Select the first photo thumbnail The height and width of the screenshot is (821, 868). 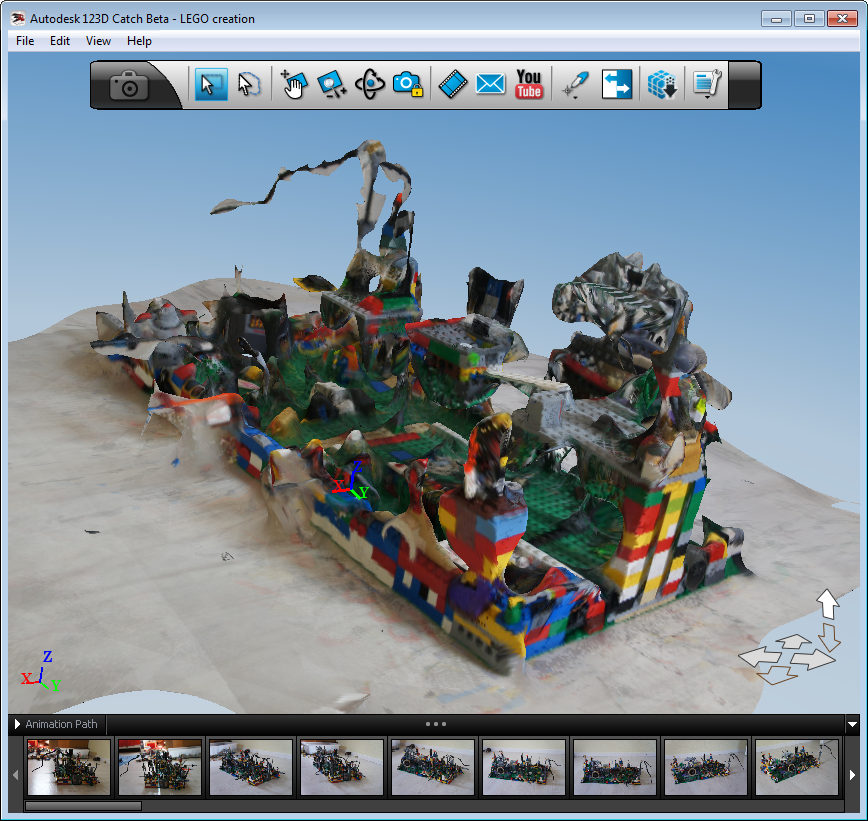69,767
